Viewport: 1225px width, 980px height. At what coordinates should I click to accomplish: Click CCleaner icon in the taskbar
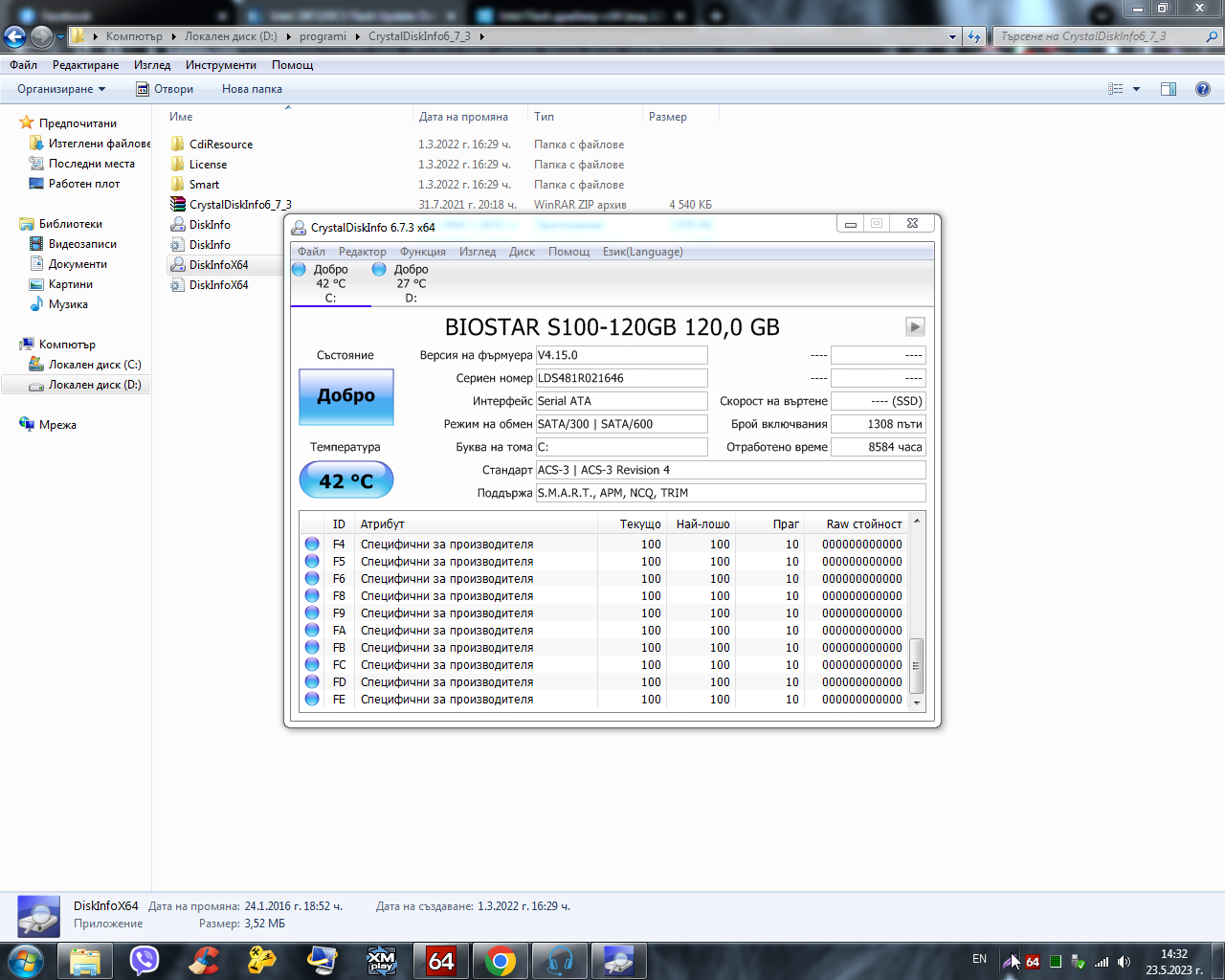pyautogui.click(x=204, y=960)
